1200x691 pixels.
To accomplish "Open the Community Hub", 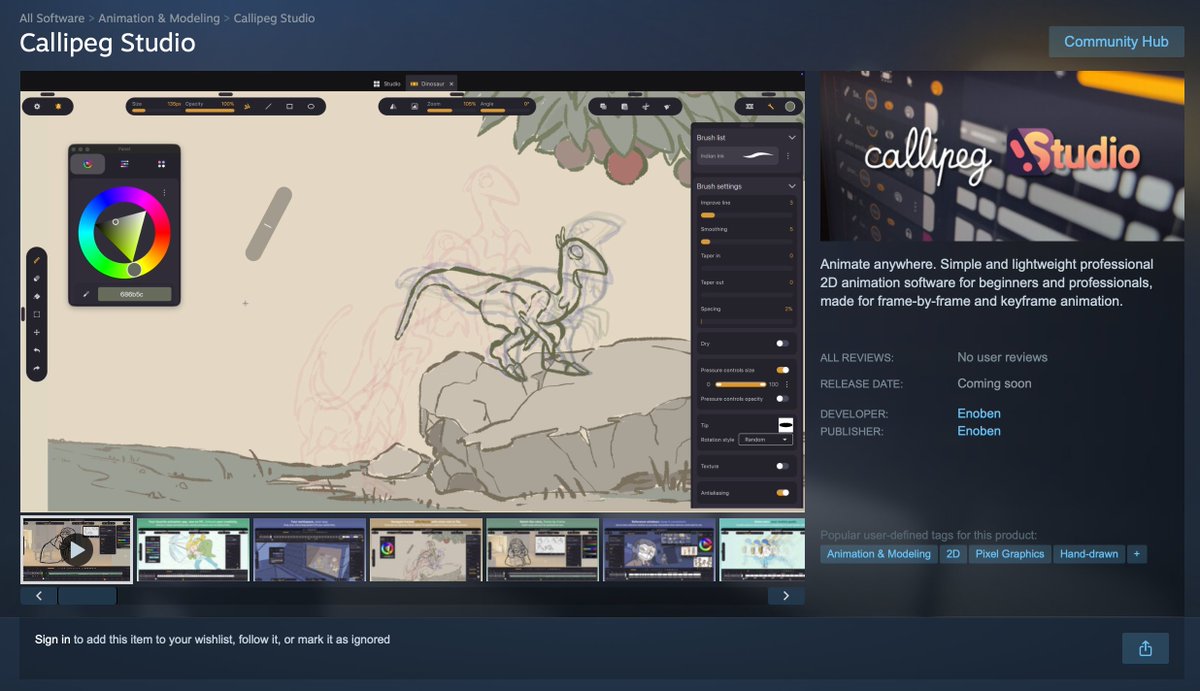I will coord(1116,42).
